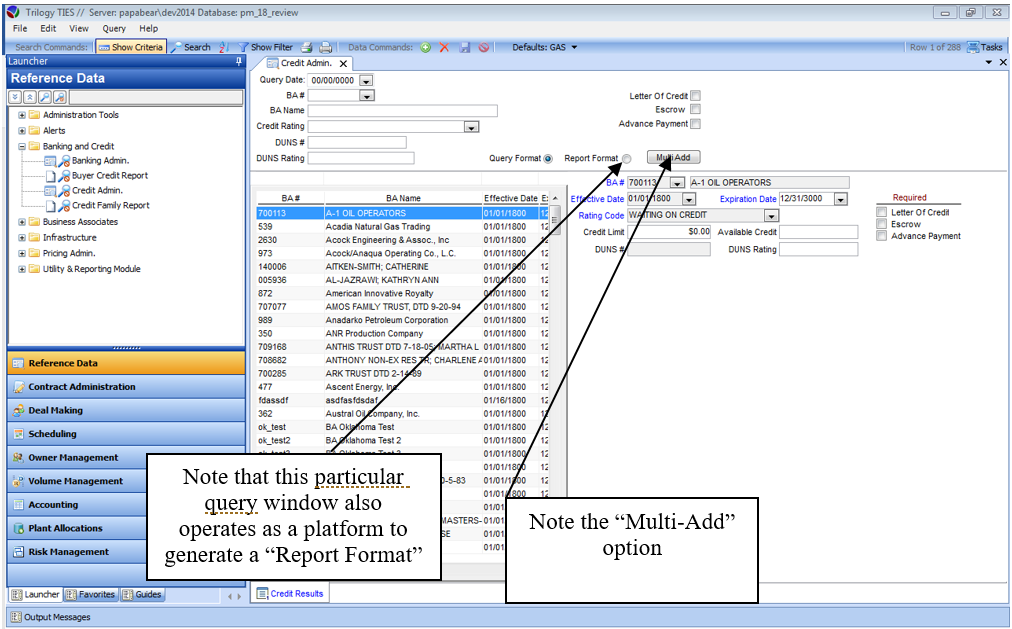1012x629 pixels.
Task: Click the sort order icon
Action: 223,47
